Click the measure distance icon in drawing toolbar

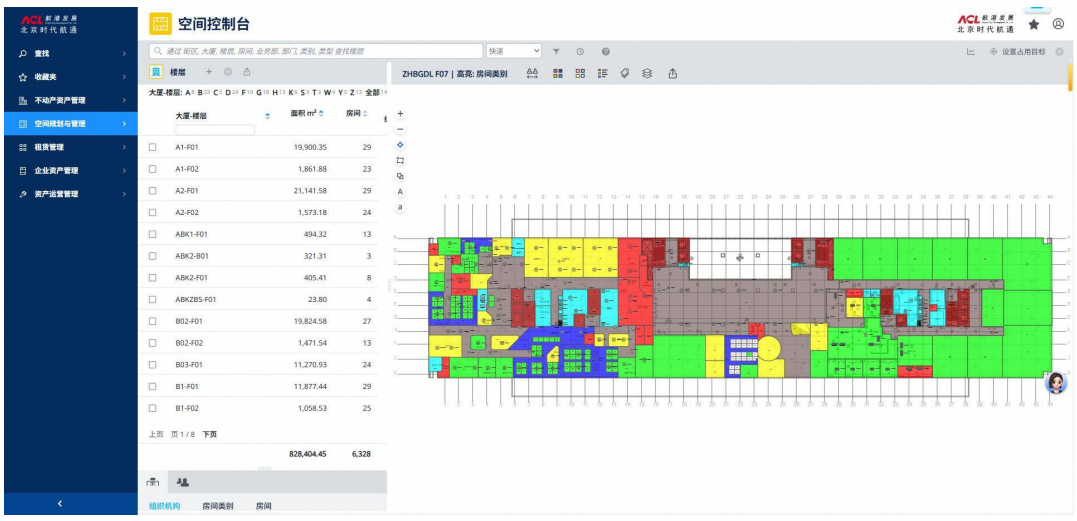pyautogui.click(x=532, y=73)
